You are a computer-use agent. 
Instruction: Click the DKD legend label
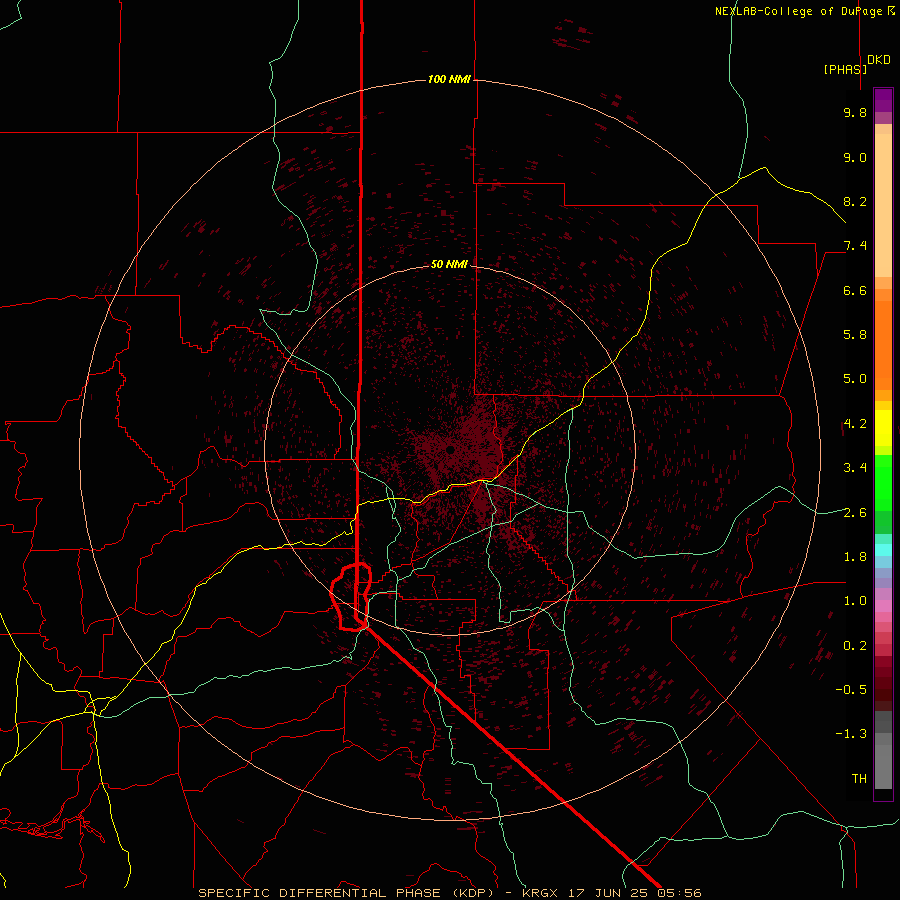879,60
